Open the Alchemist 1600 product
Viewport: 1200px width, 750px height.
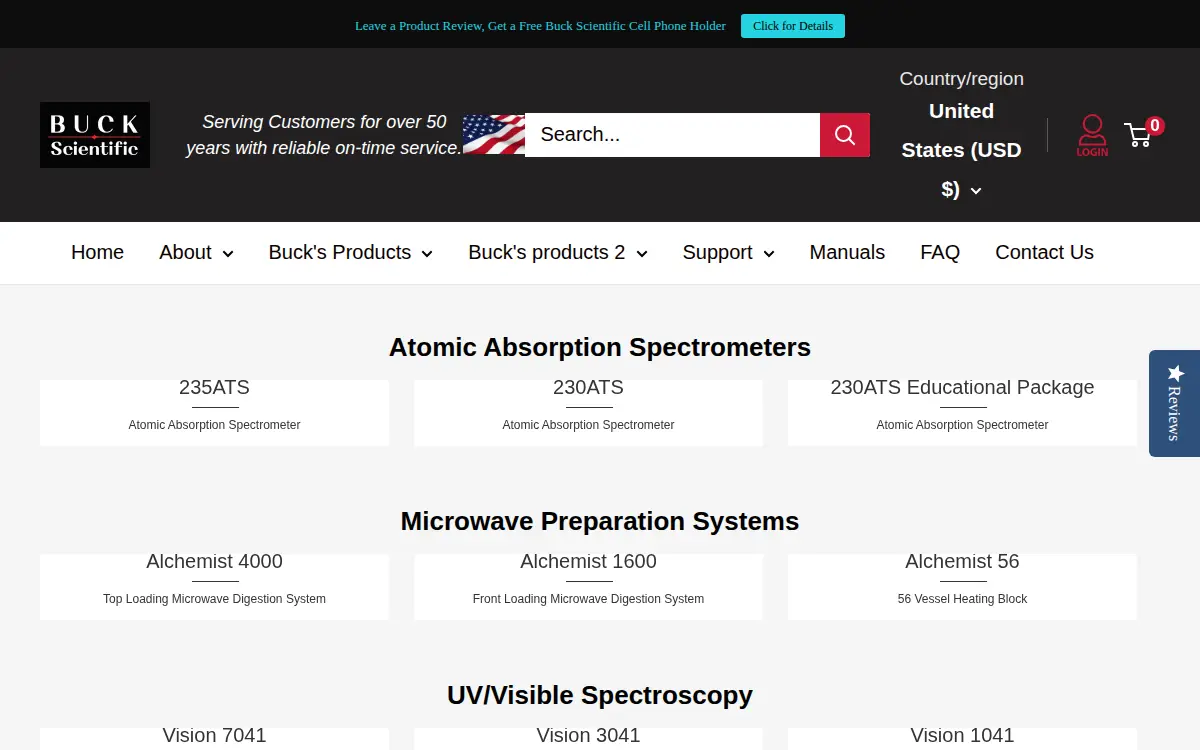tap(588, 586)
